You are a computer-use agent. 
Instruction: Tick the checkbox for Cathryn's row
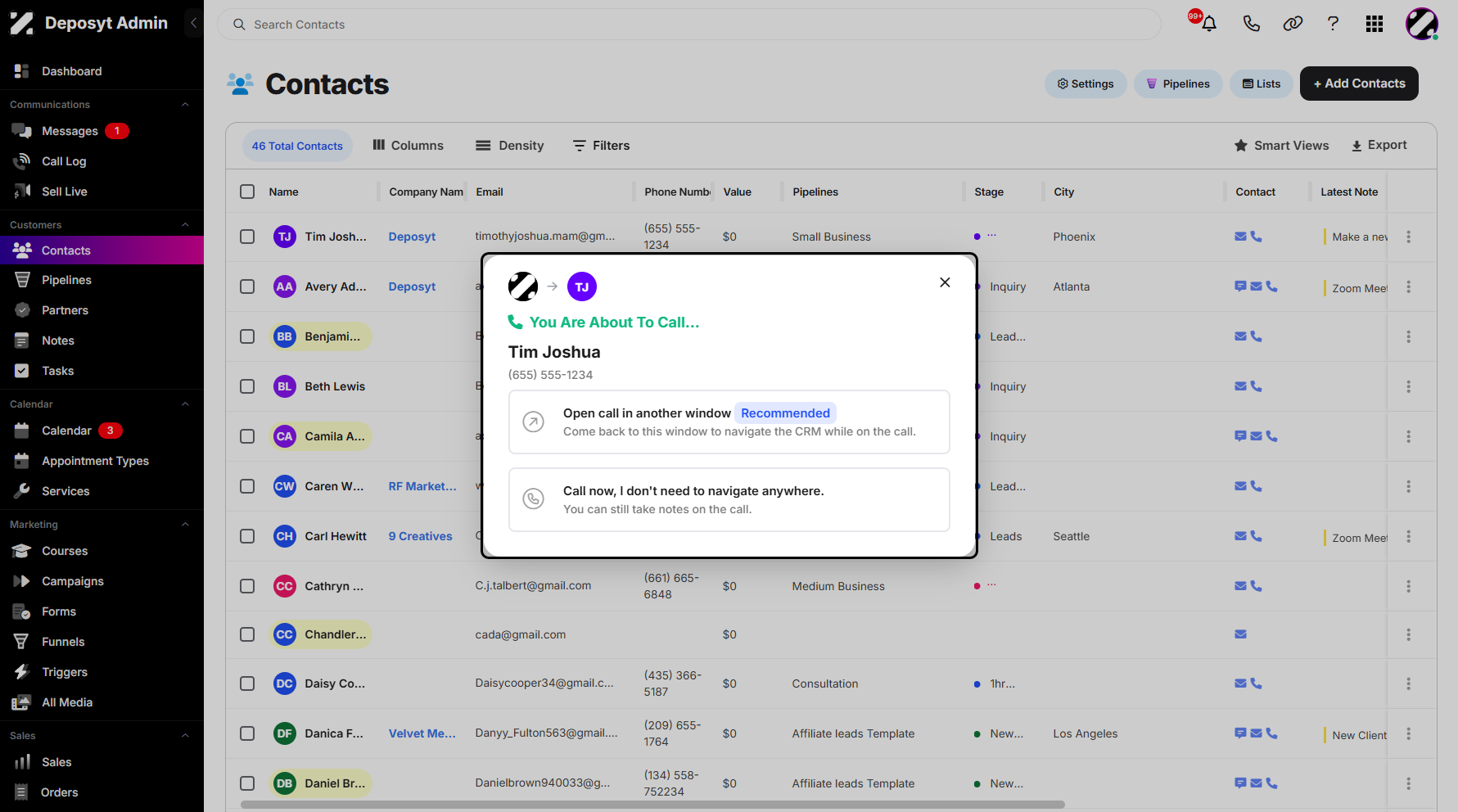[247, 586]
